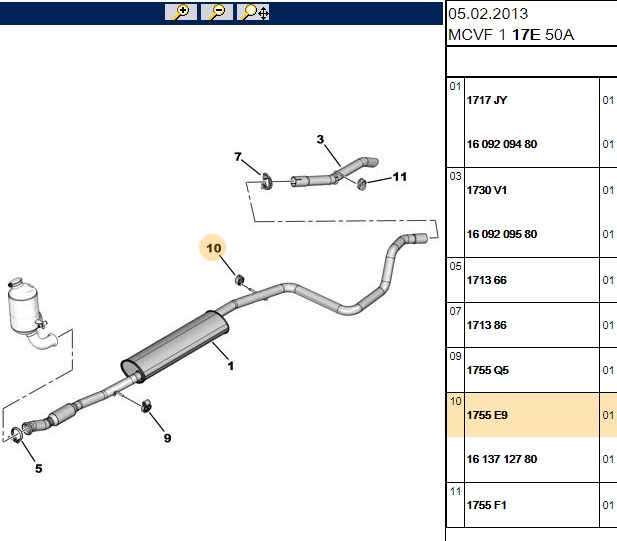Select the zoom and pan magnifier tool
The height and width of the screenshot is (541, 617).
253,12
